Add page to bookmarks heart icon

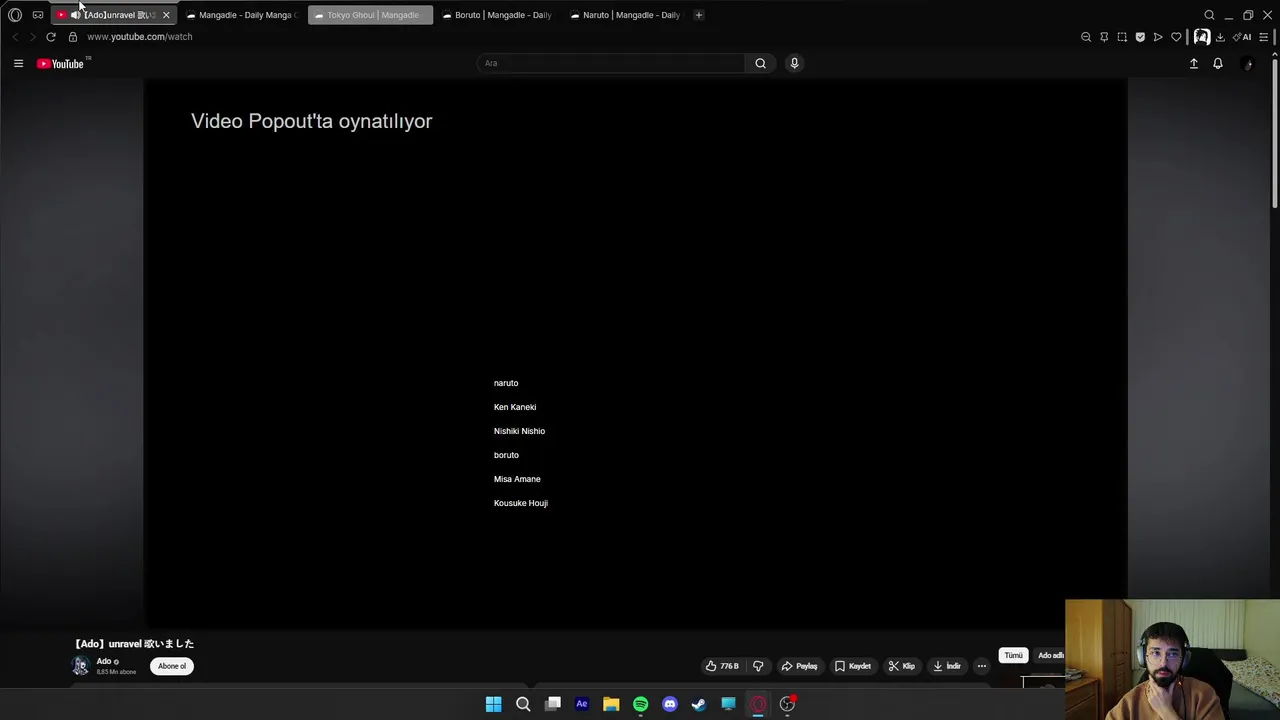point(1176,37)
